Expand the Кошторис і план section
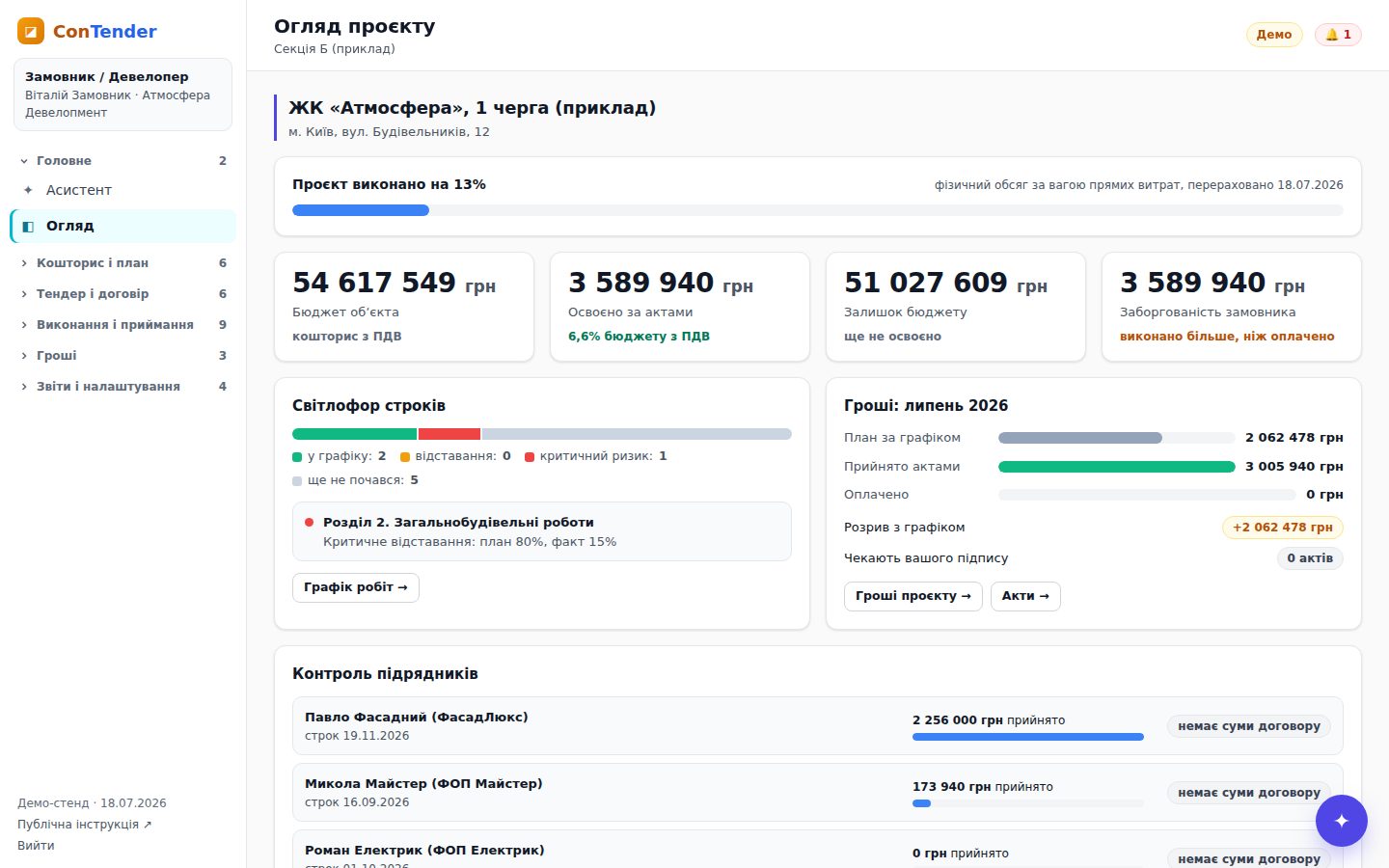Image resolution: width=1389 pixels, height=868 pixels. point(123,262)
